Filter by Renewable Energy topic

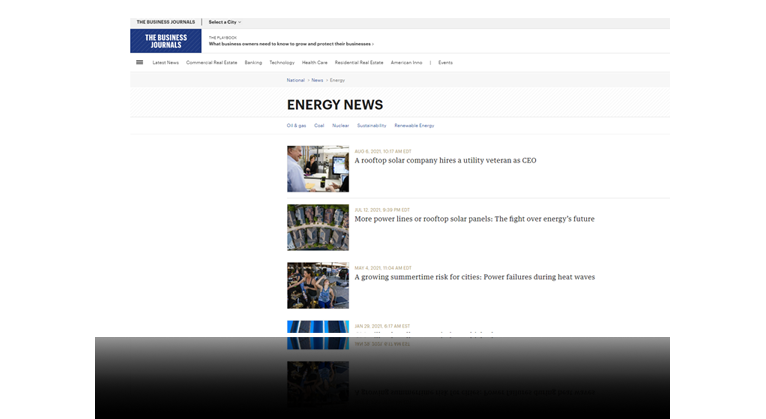[414, 126]
